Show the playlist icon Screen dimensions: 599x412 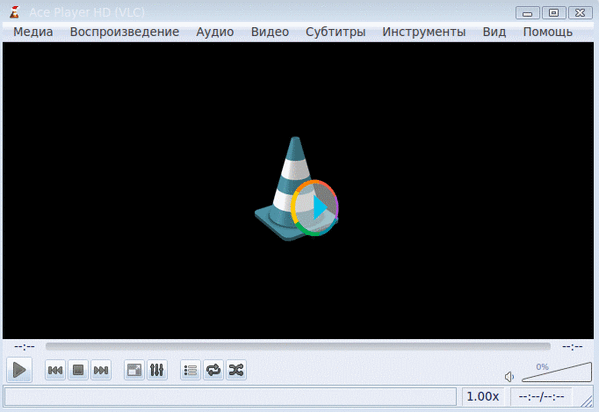(190, 370)
